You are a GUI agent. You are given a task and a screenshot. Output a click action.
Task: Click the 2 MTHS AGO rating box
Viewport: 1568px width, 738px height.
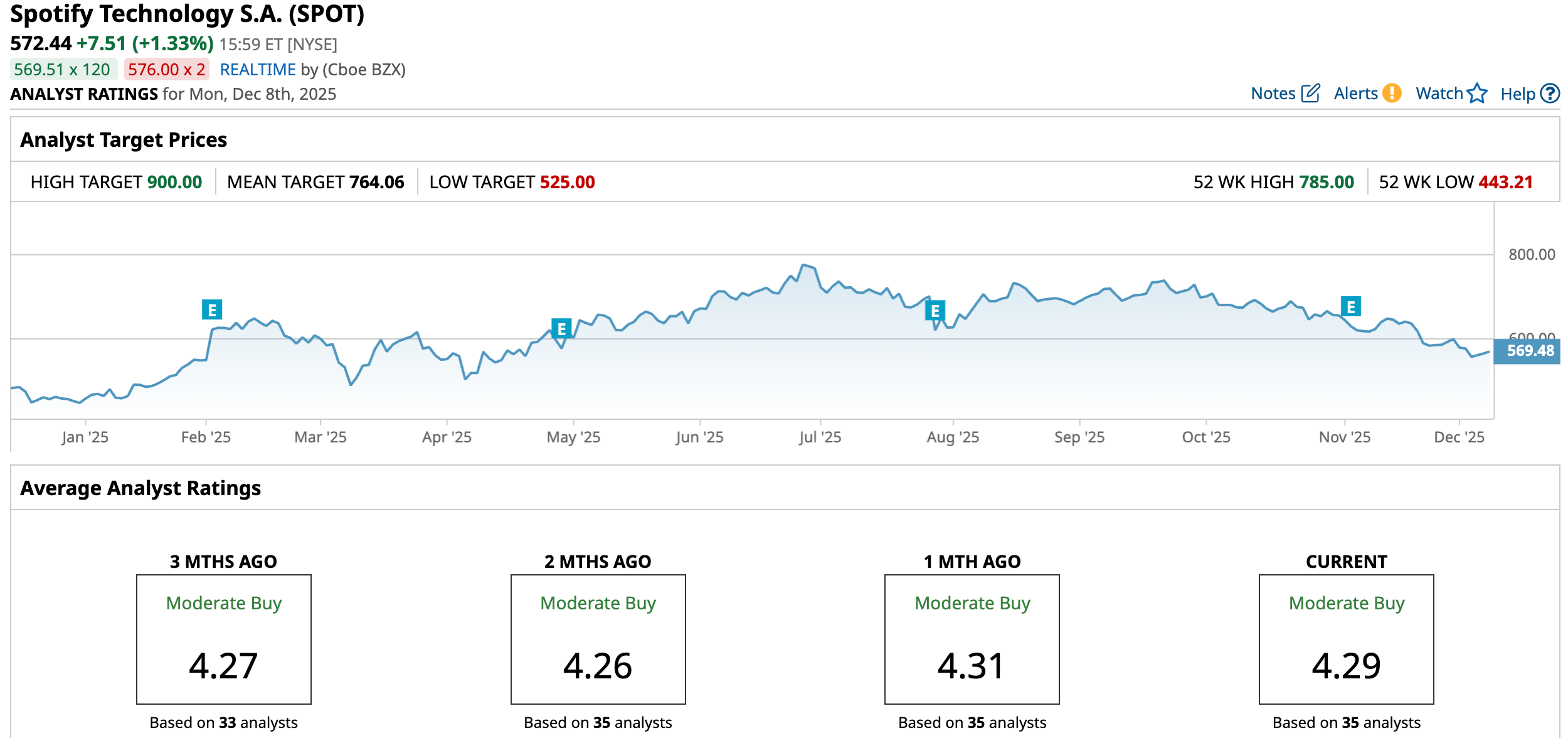pos(598,639)
